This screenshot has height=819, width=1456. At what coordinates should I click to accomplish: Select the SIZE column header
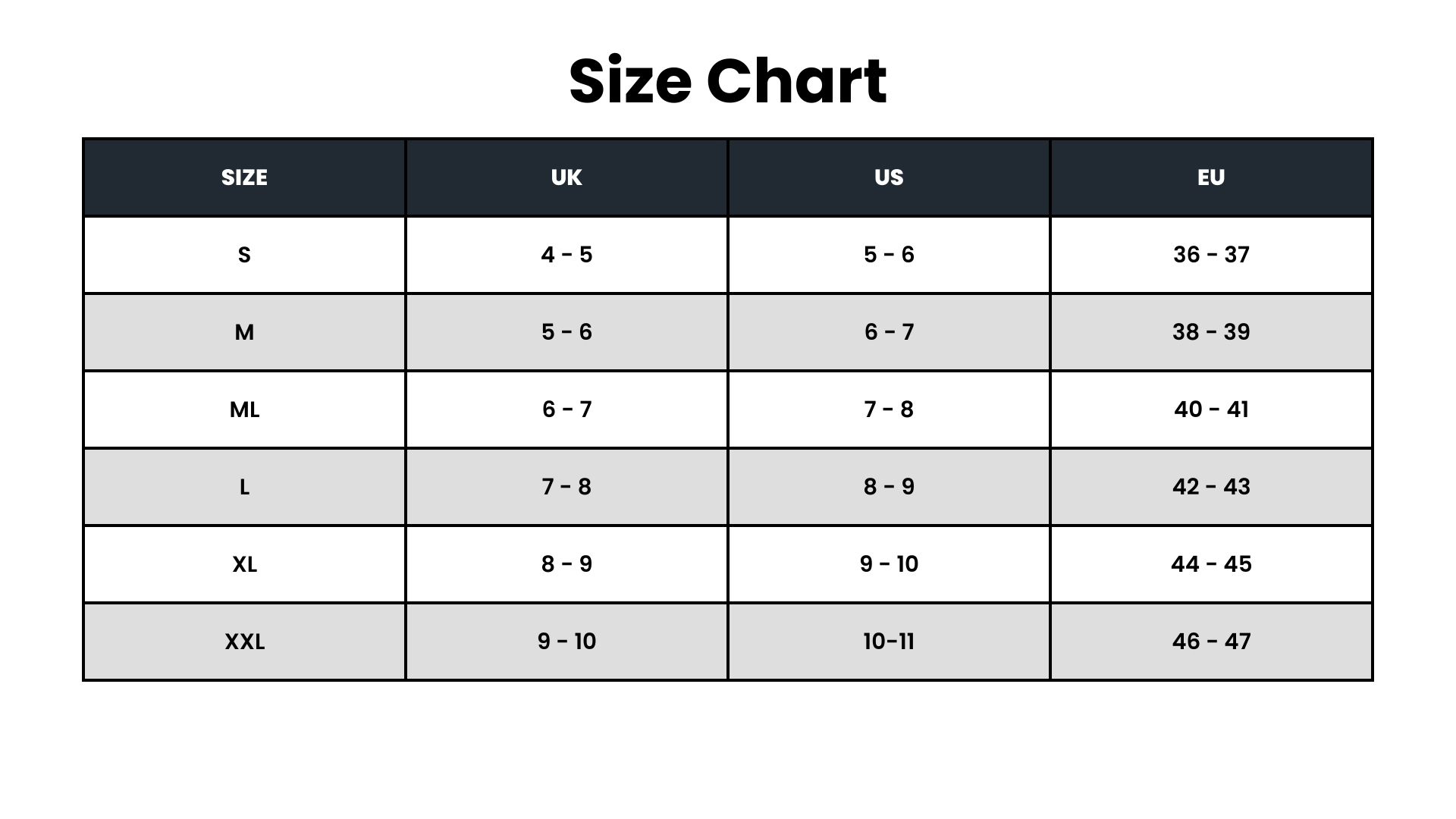[244, 177]
